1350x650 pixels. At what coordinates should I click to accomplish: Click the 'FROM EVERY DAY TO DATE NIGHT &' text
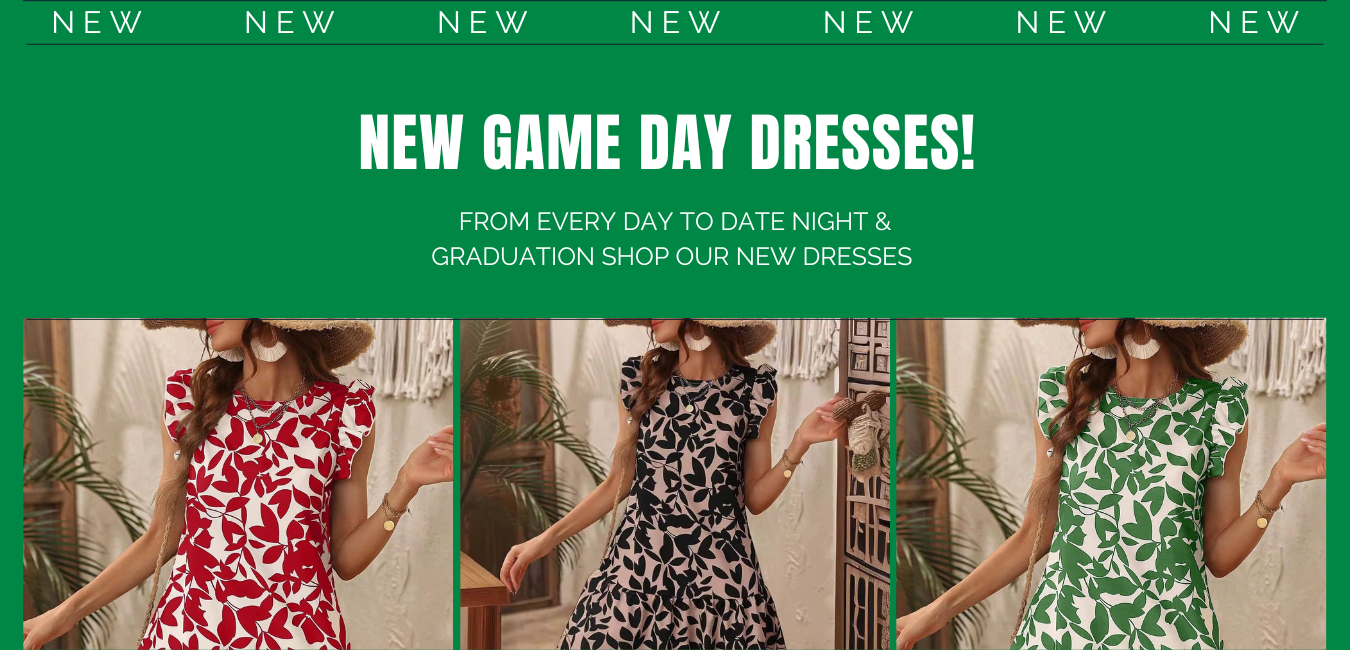pyautogui.click(x=675, y=222)
